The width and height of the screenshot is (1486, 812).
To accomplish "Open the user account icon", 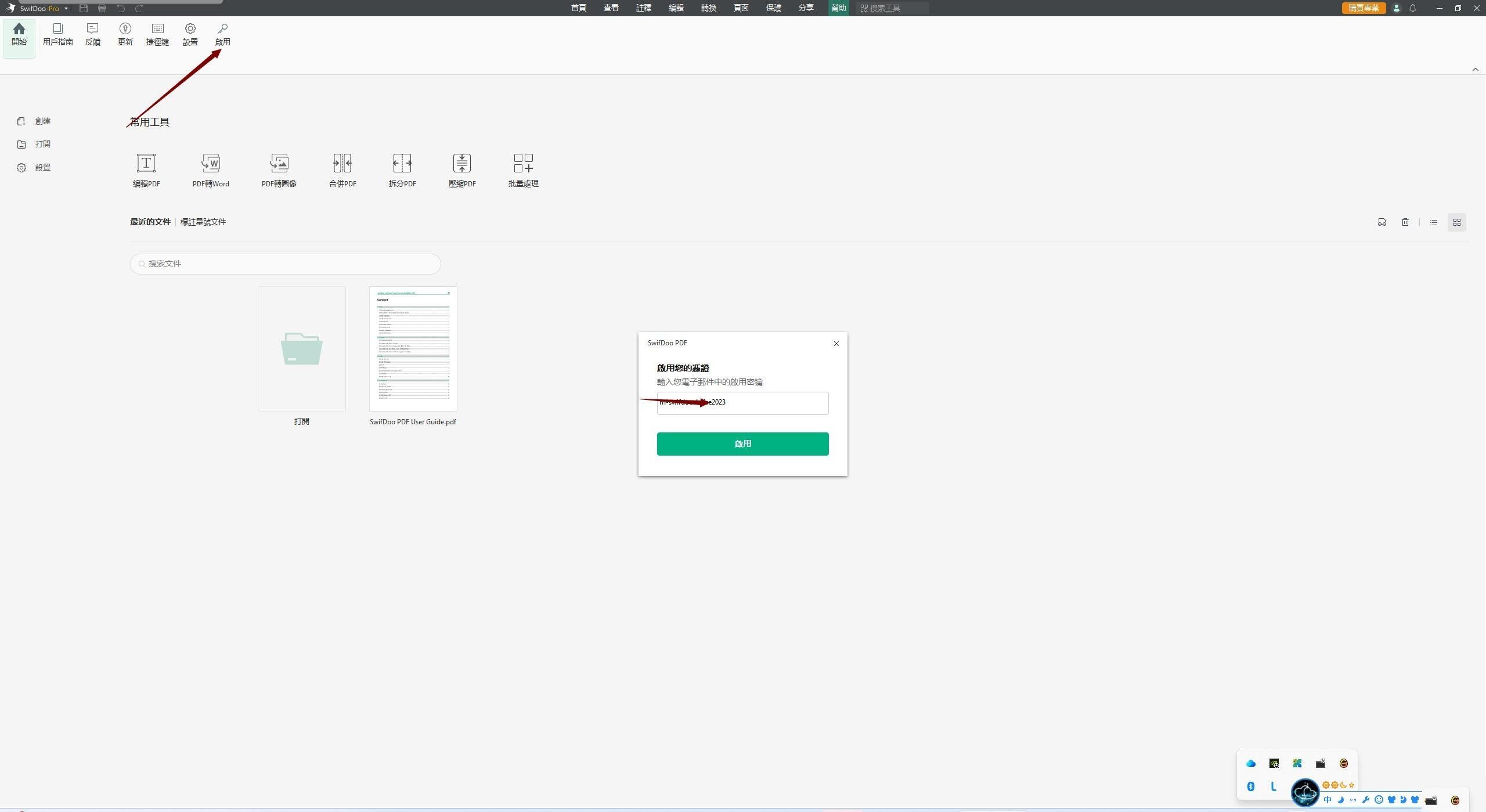I will pyautogui.click(x=1397, y=8).
